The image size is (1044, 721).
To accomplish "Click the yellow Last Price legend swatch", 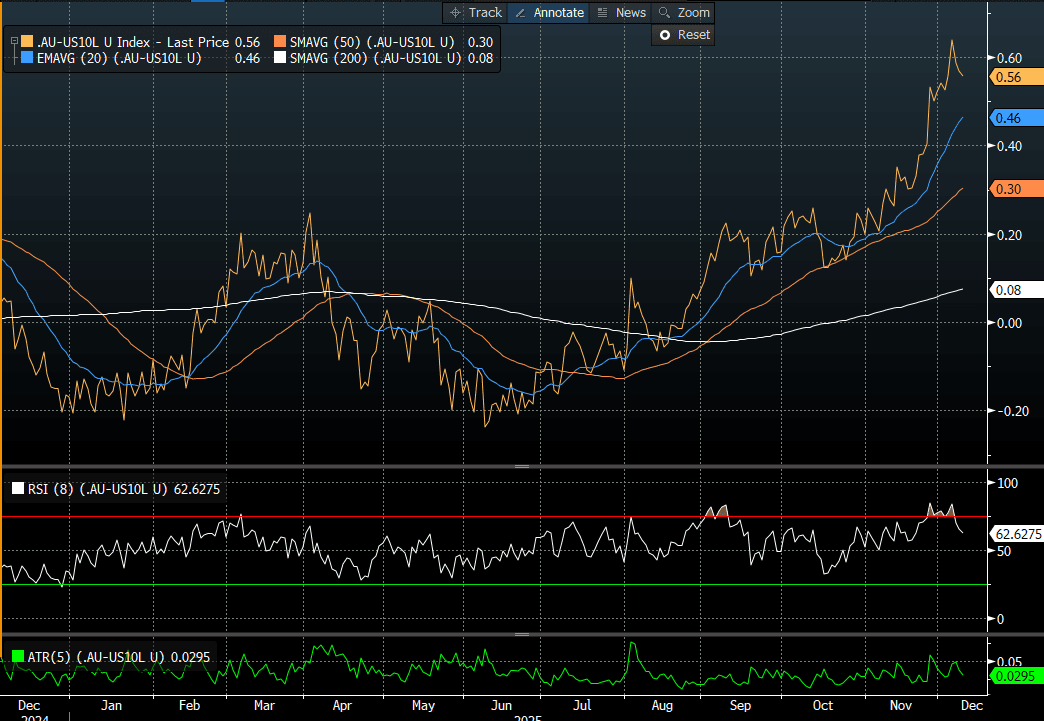I will tap(27, 42).
